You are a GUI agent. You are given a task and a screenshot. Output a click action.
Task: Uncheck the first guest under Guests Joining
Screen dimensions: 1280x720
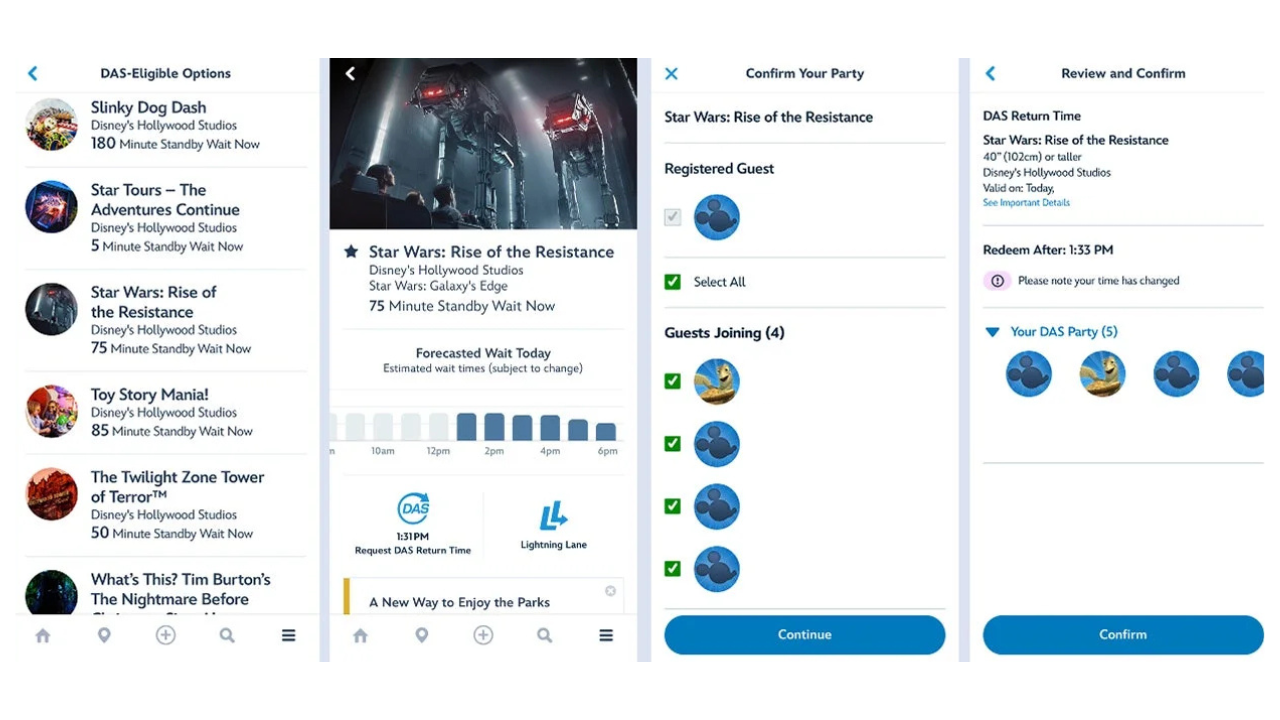pos(673,381)
